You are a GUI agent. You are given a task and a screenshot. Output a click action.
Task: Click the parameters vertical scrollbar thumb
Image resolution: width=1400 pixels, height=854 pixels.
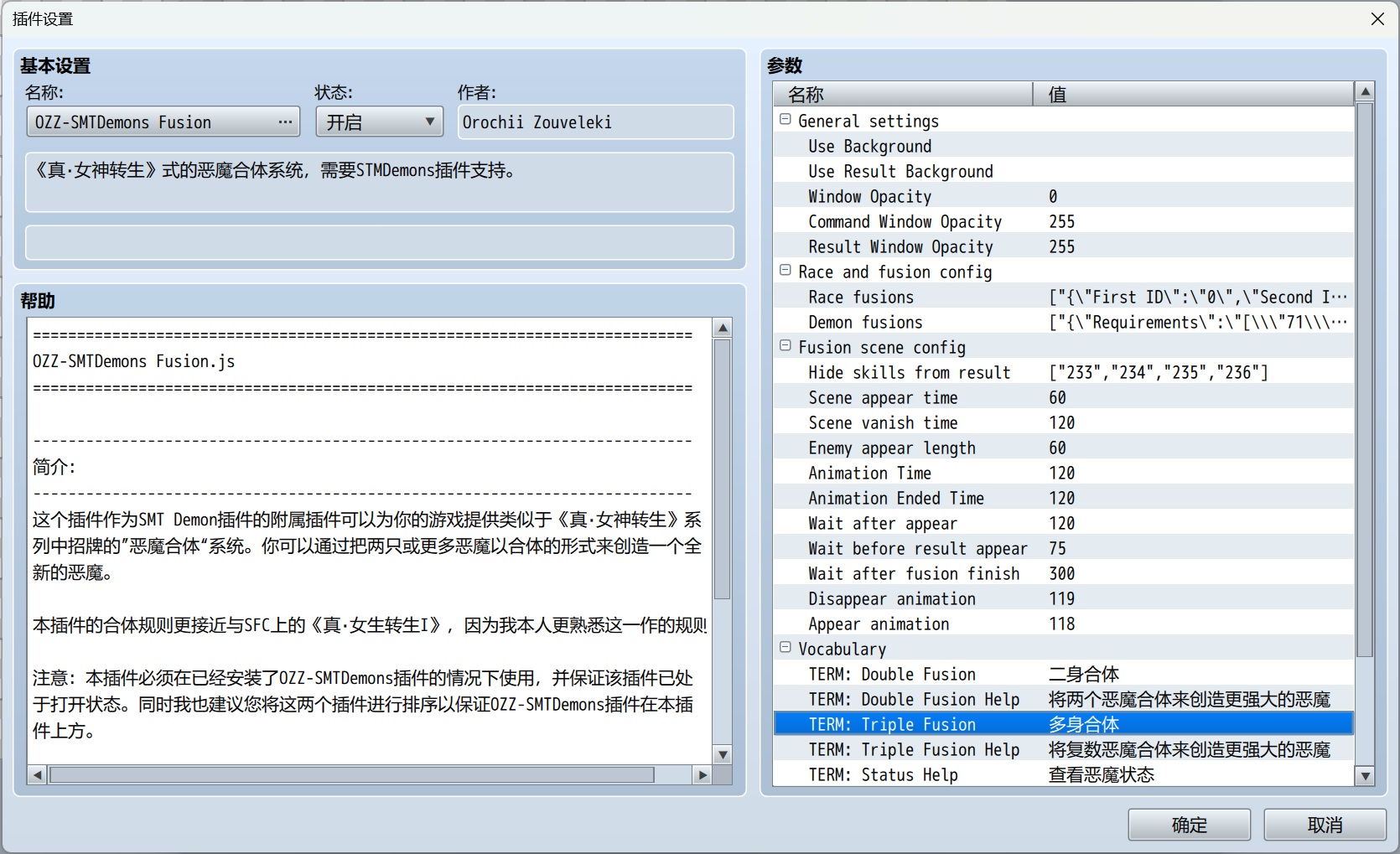[1365, 380]
